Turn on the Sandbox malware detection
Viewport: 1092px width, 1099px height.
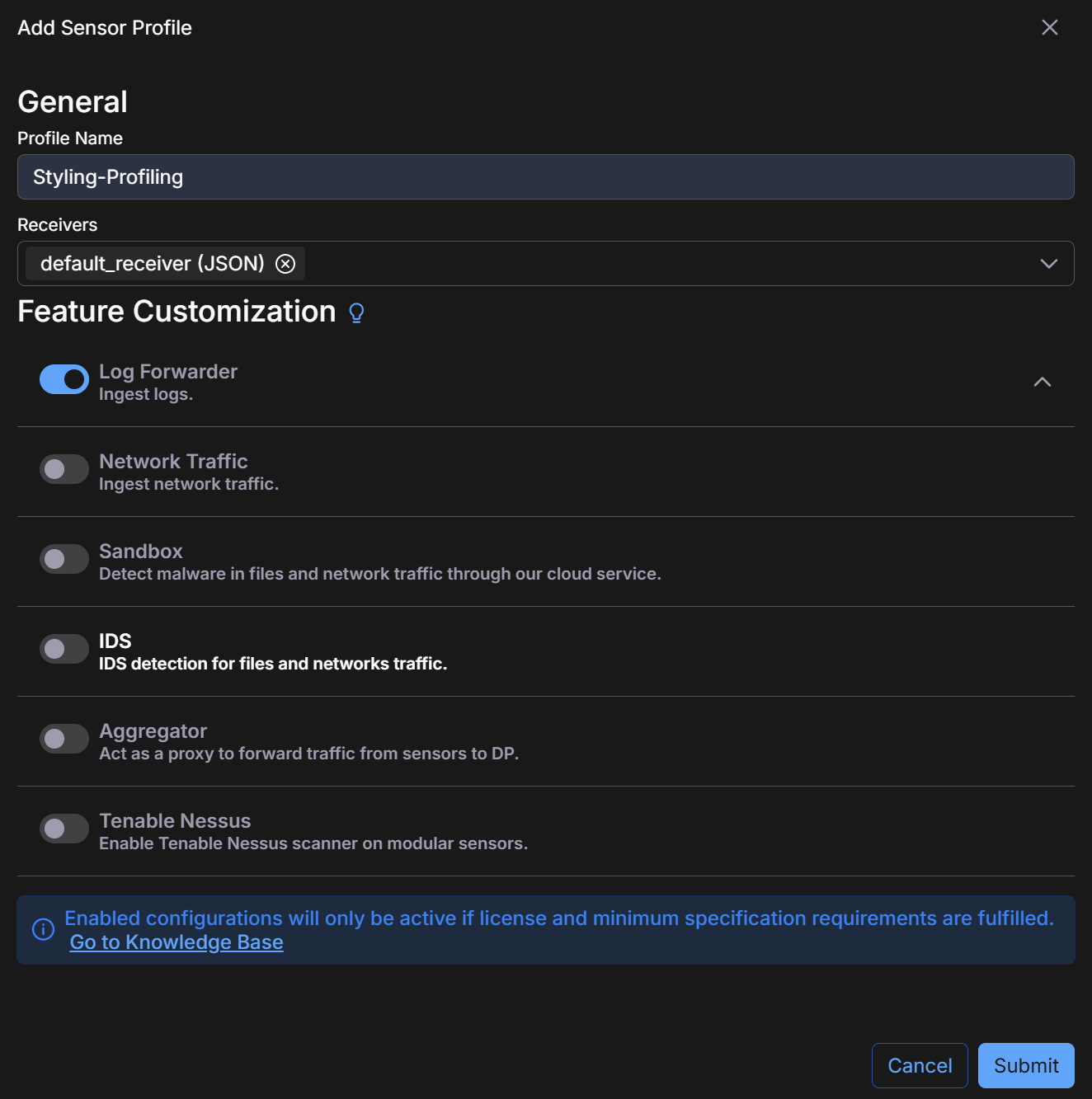coord(64,558)
